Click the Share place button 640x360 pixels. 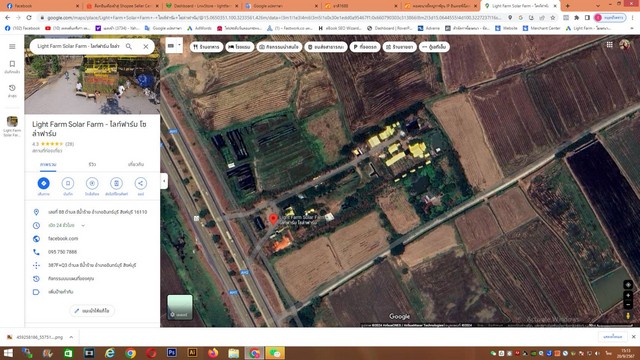click(140, 183)
